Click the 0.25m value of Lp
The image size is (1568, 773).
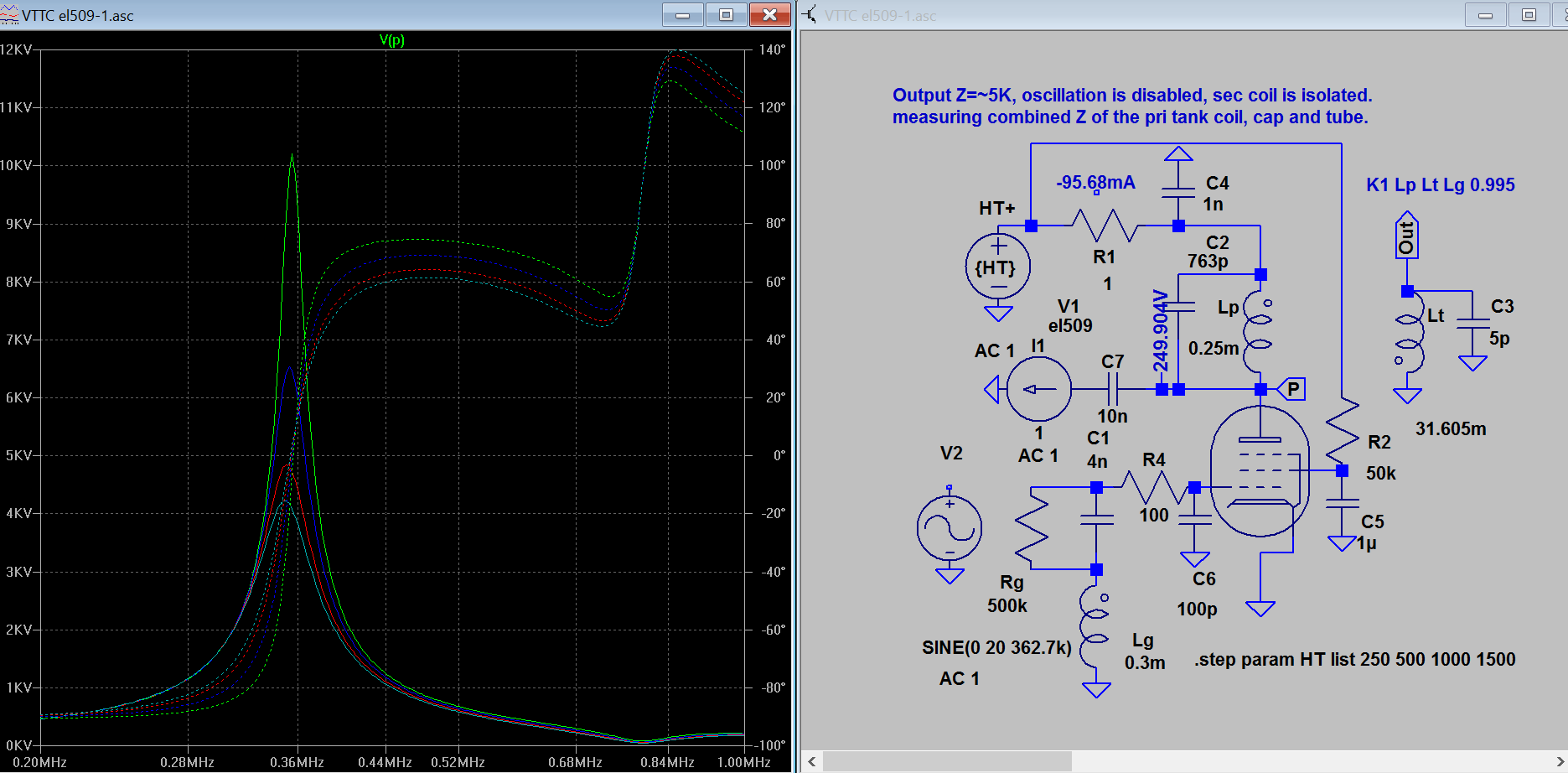(x=1214, y=348)
